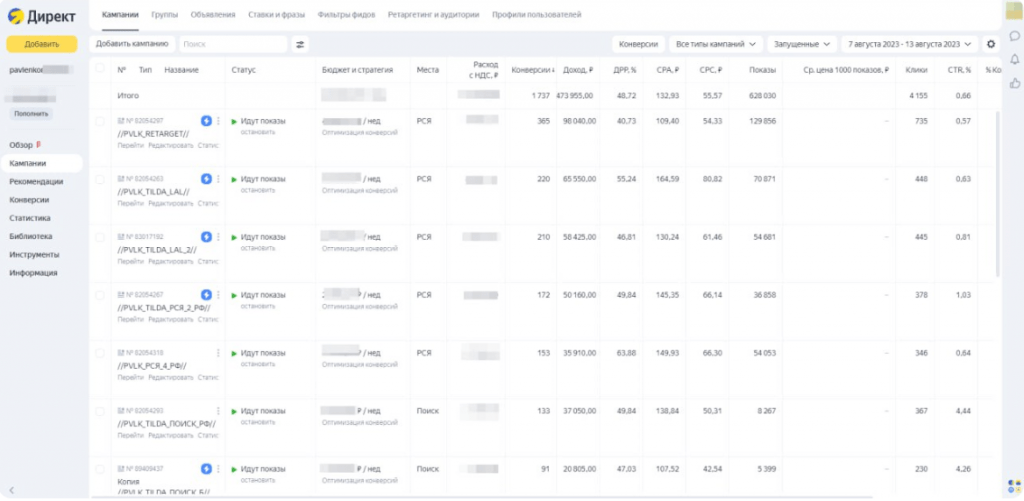Image resolution: width=1024 pixels, height=501 pixels.
Task: Click the yellow 'Добавить' button
Action: click(x=41, y=44)
